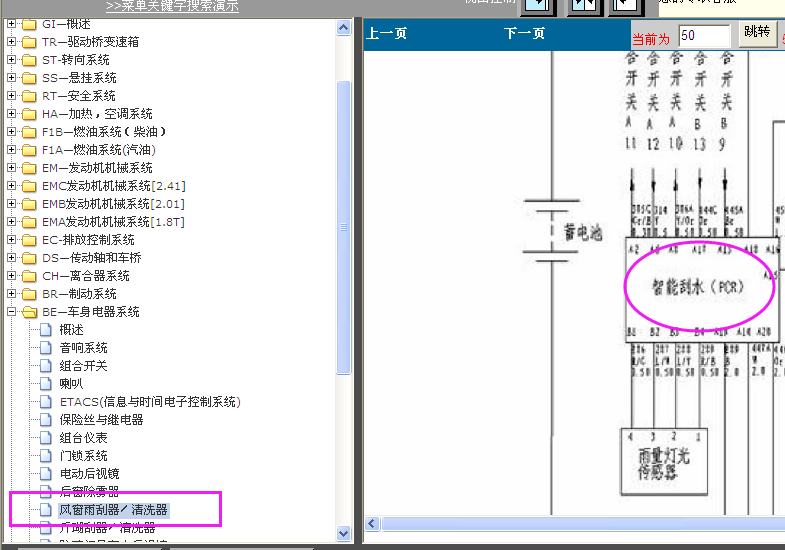Click the EMC发动机机械系统[2.41] folder label
785x550 pixels.
114,186
